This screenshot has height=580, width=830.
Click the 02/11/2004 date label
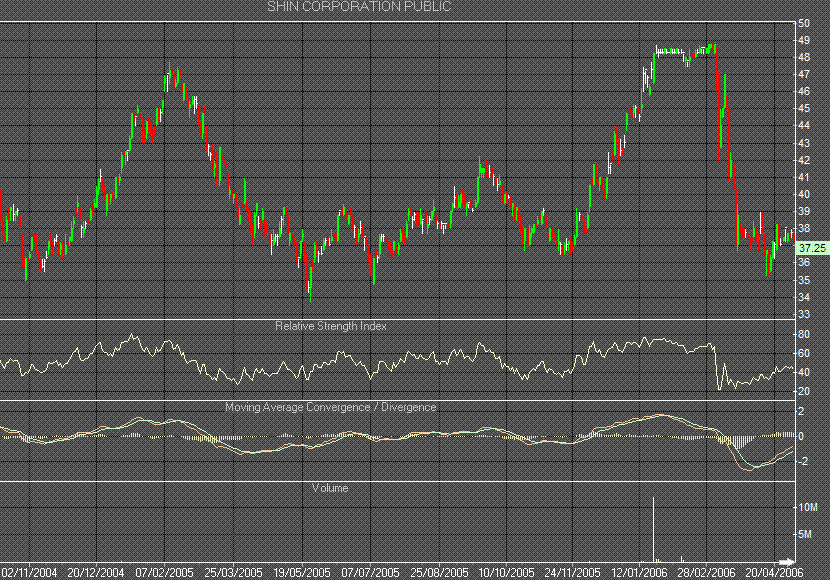click(29, 573)
